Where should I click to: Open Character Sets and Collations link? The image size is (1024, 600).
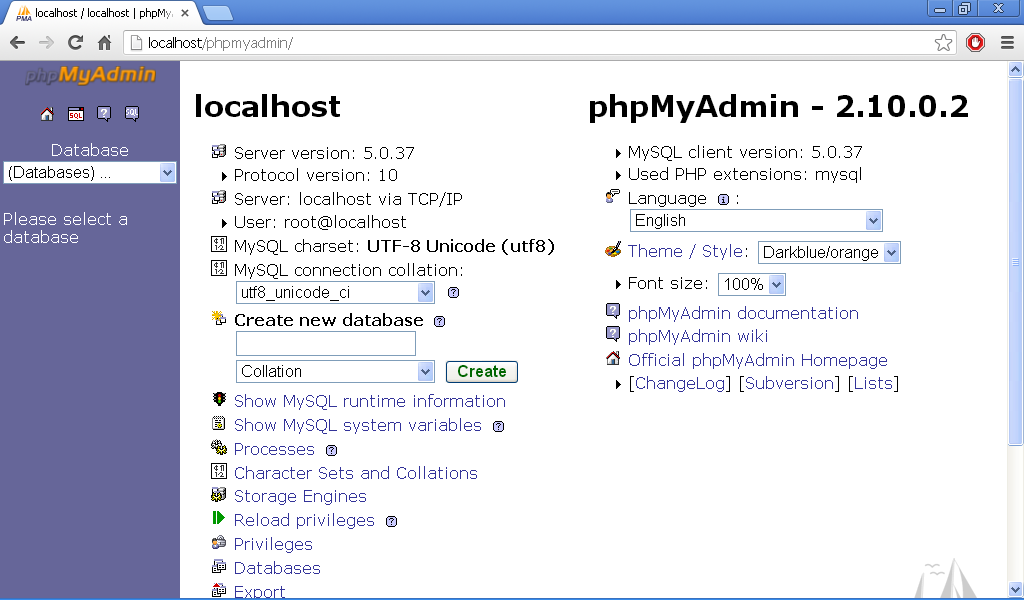[x=356, y=473]
